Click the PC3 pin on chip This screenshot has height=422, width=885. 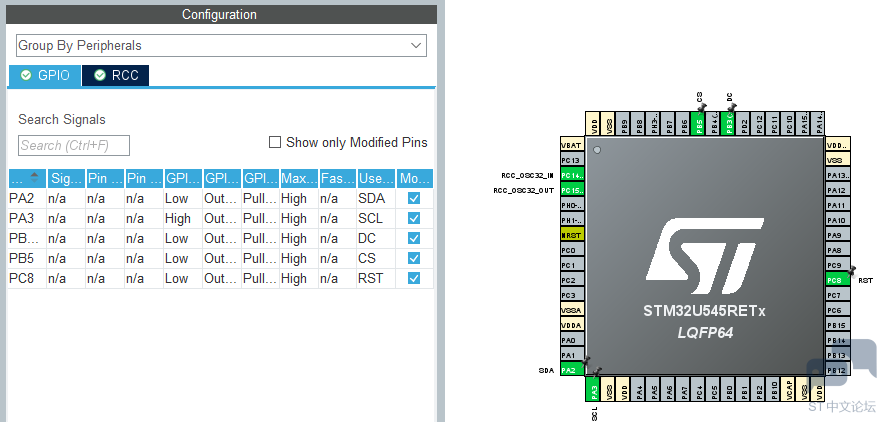pyautogui.click(x=572, y=295)
